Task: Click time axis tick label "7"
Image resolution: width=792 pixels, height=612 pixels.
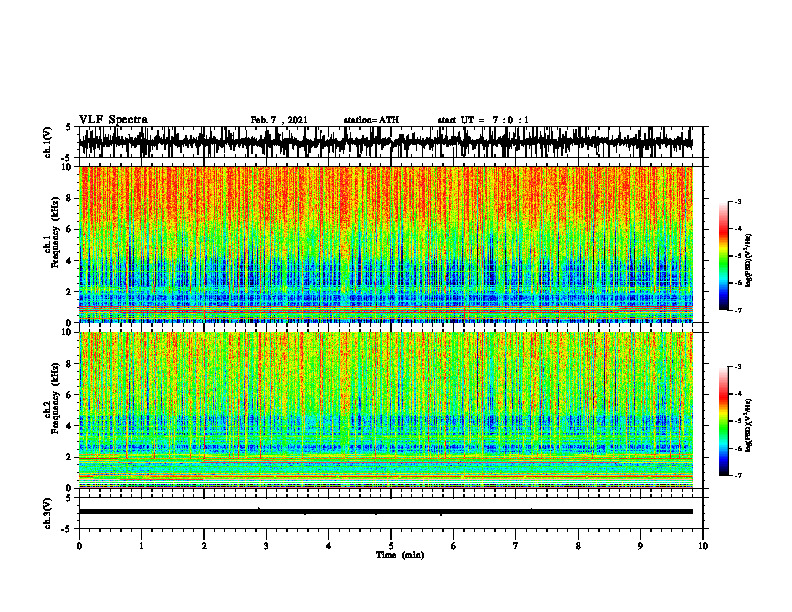Action: point(516,546)
